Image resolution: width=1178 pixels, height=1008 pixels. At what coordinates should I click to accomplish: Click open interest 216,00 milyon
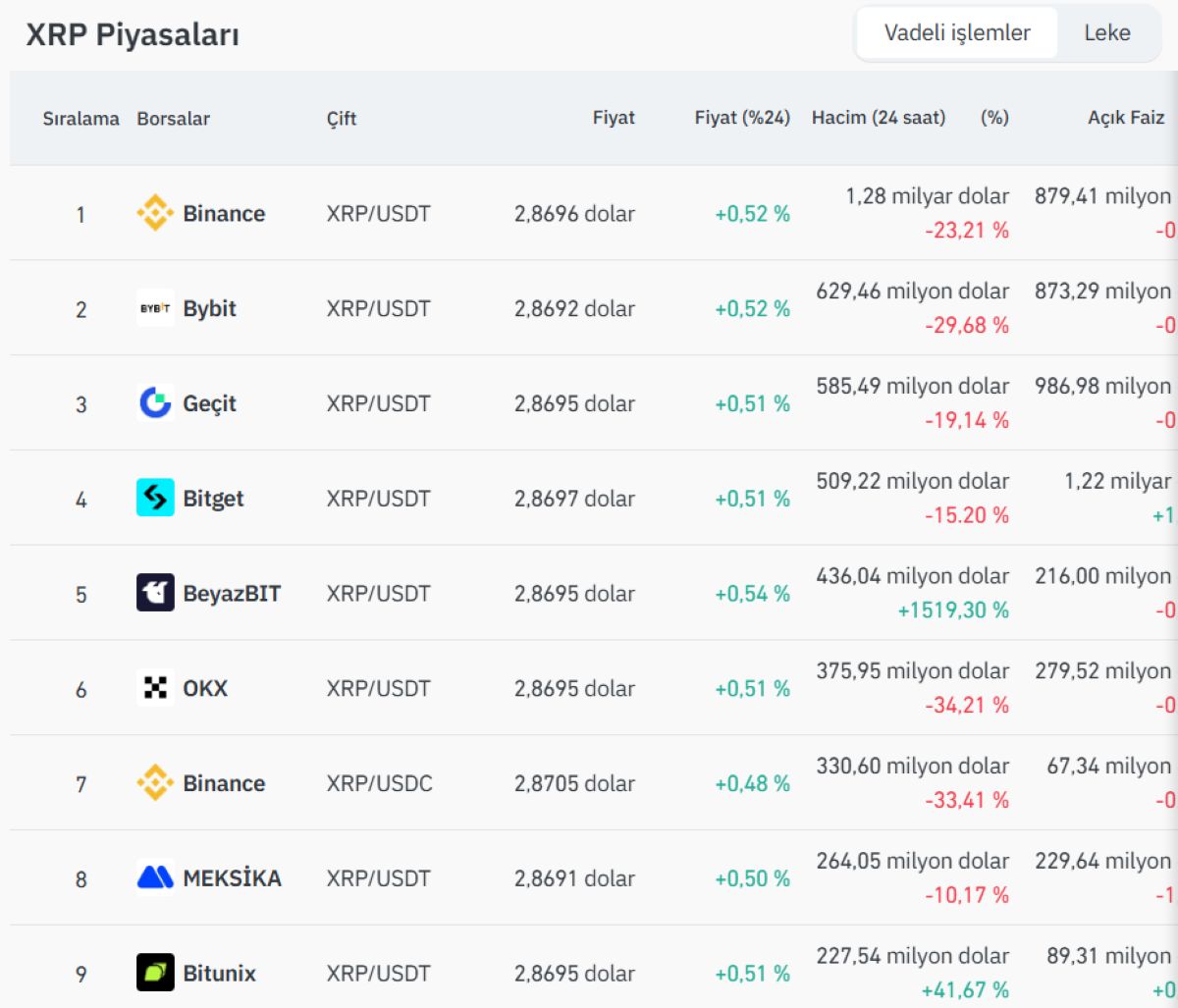pos(1103,576)
